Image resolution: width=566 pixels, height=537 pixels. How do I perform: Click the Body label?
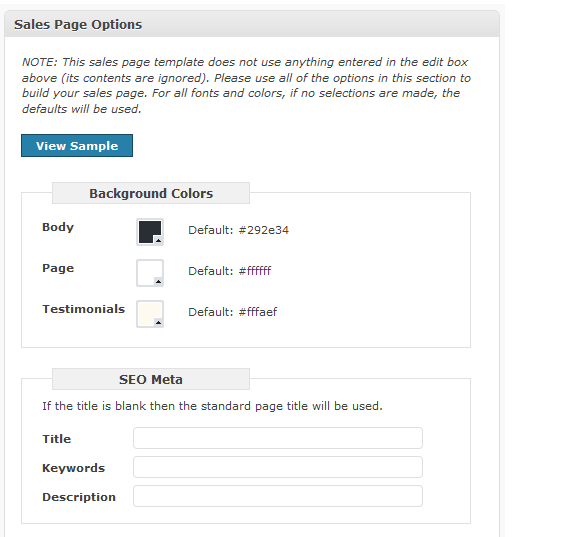(x=58, y=227)
